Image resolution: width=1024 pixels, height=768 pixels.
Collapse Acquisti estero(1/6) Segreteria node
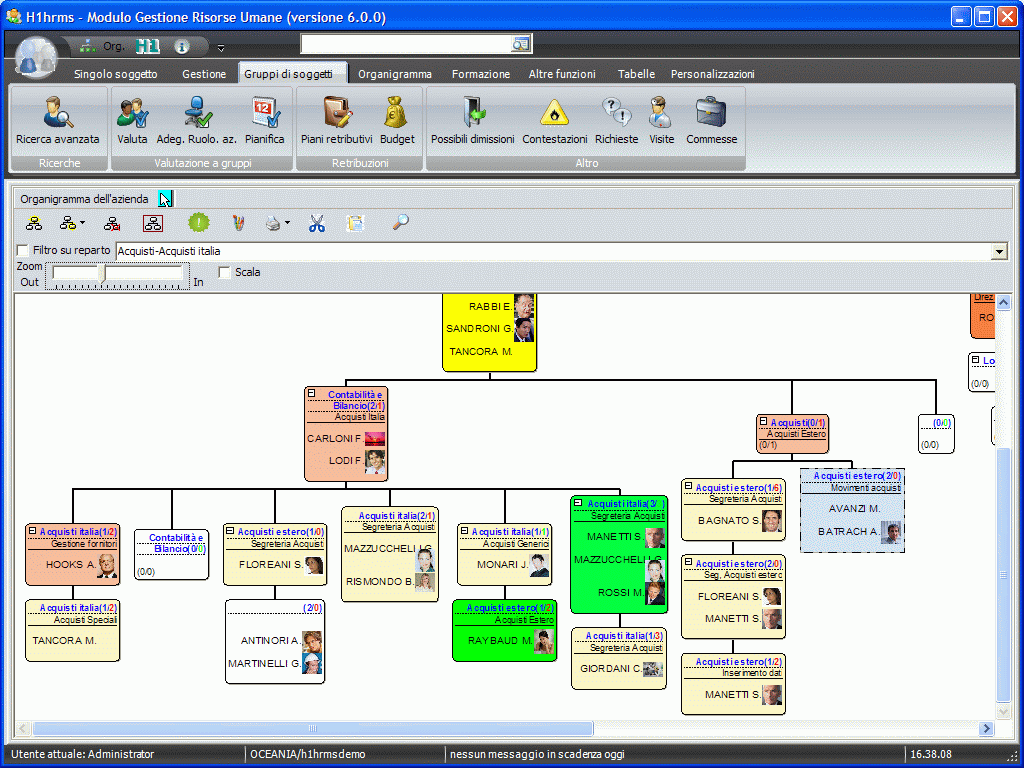[688, 487]
